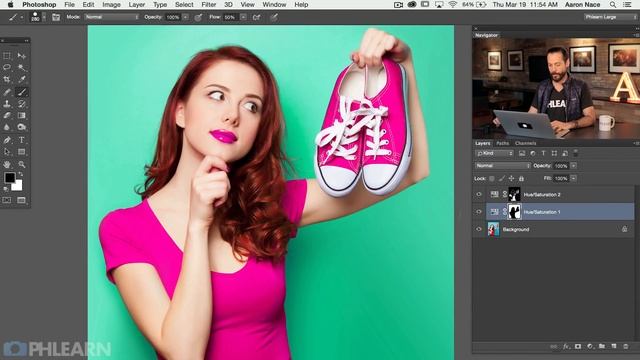Select the Eyedropper tool

(22, 80)
